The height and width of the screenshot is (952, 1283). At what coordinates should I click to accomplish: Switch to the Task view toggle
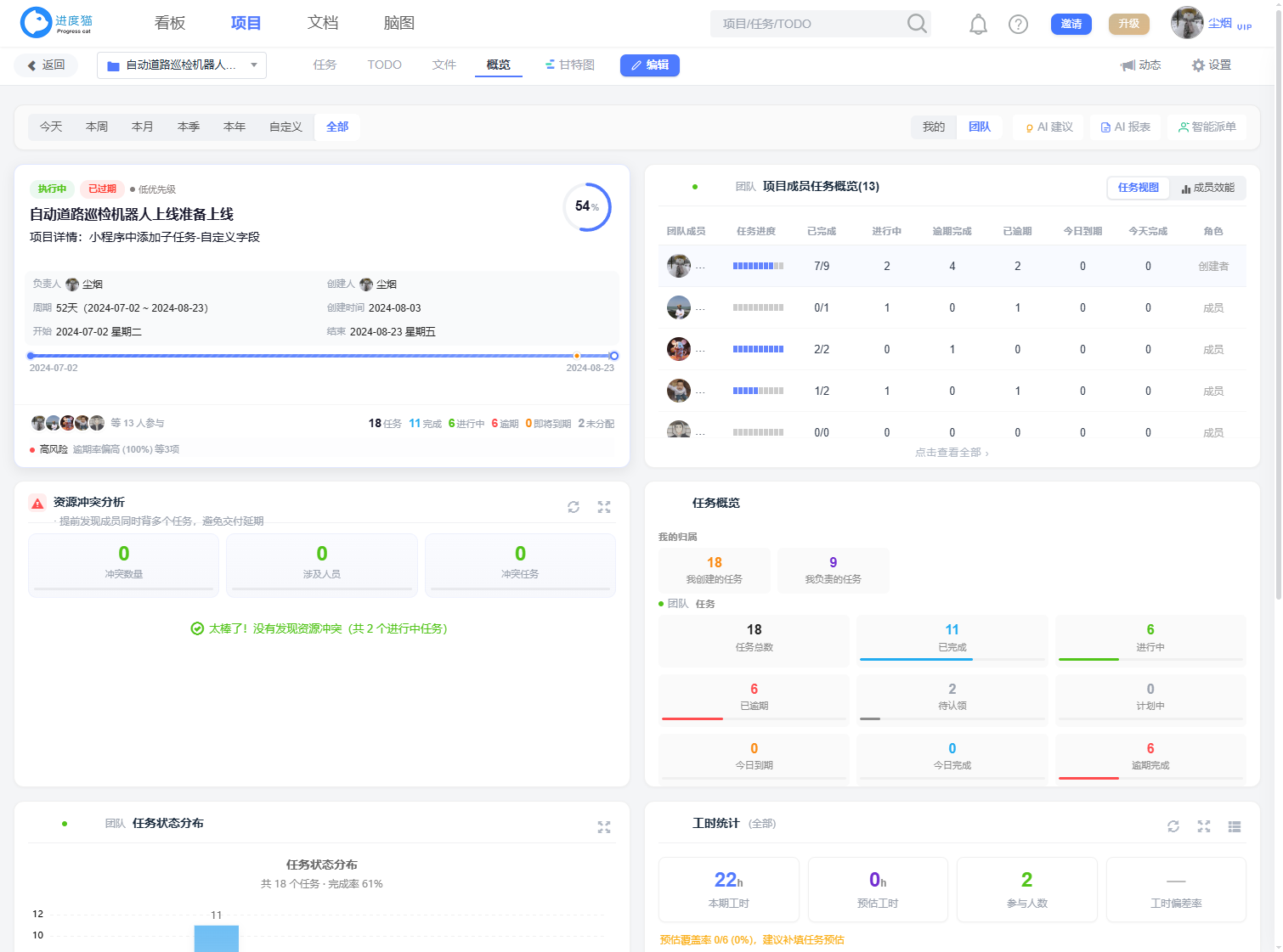(x=1139, y=188)
